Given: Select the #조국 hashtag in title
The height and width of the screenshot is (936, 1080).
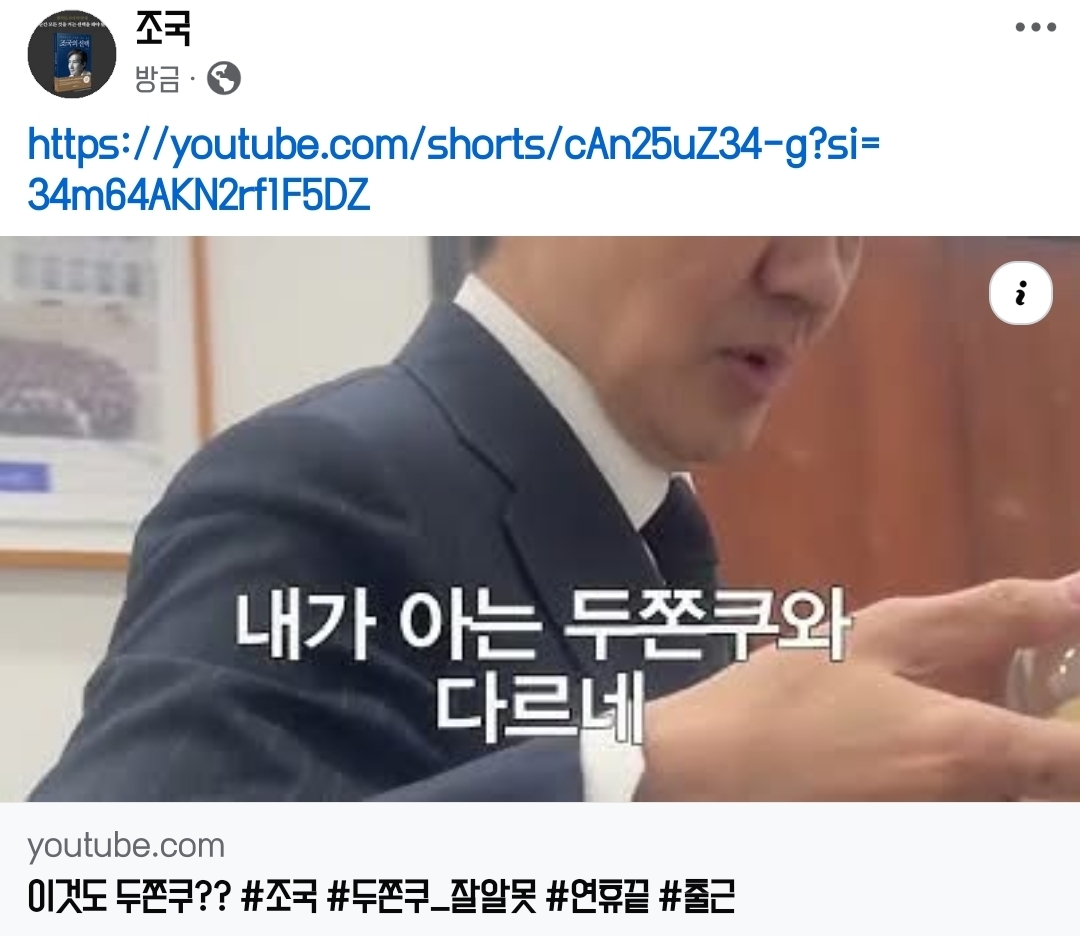Looking at the screenshot, I should click(x=280, y=896).
